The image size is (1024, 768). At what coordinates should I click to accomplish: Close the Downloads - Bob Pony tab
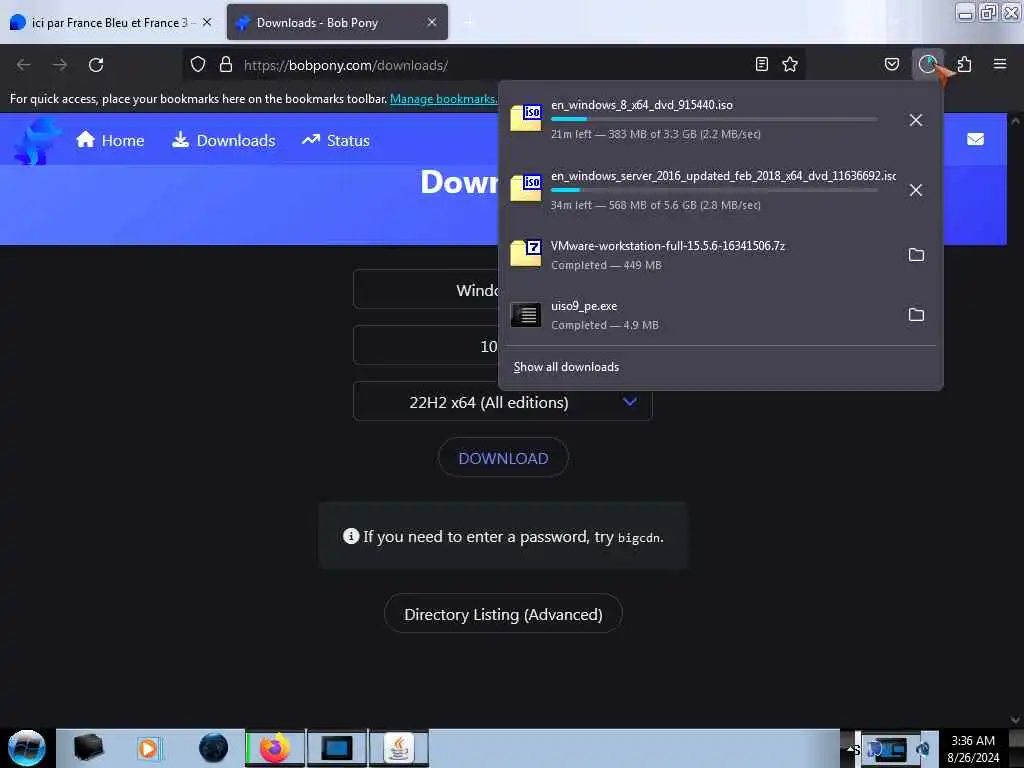[x=432, y=22]
